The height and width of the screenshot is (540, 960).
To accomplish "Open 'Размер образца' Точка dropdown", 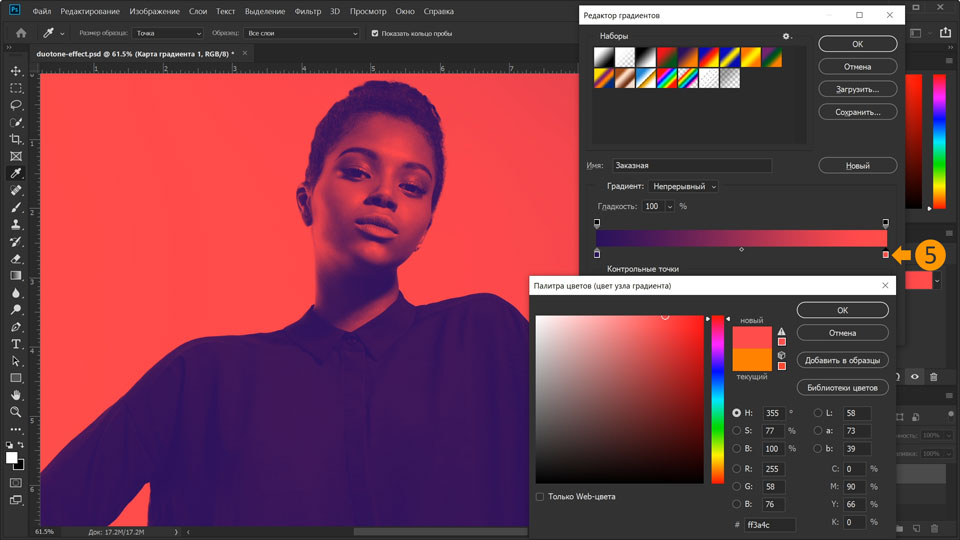I will click(167, 34).
